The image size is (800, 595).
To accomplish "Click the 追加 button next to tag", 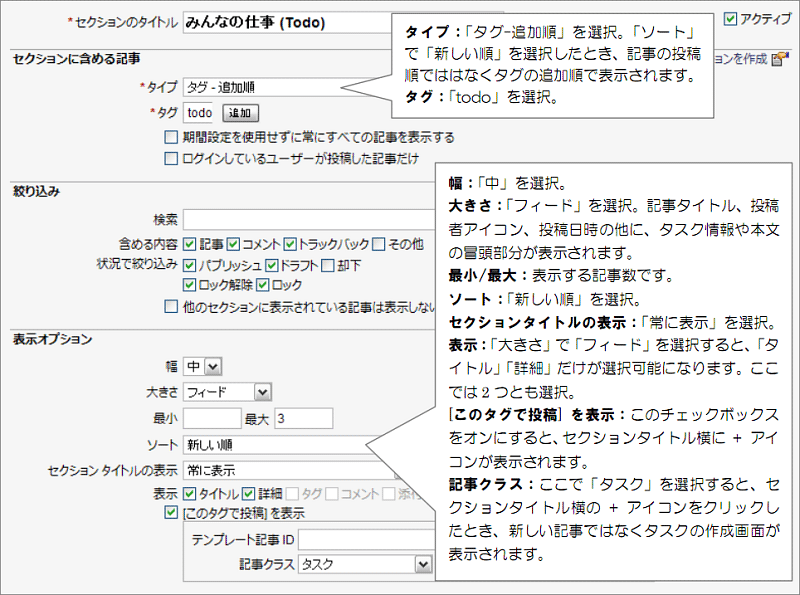I will click(x=240, y=113).
